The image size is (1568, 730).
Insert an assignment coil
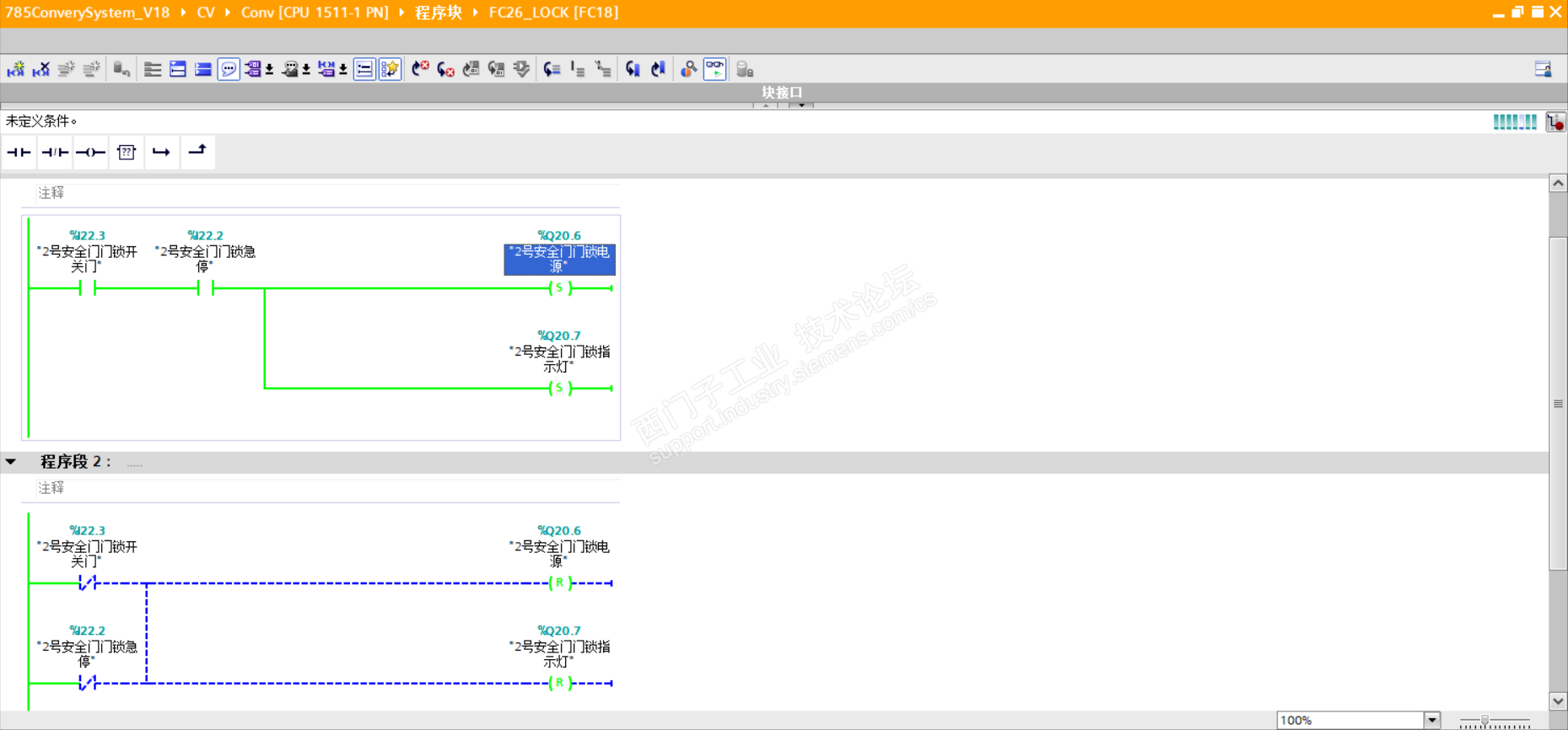[90, 153]
